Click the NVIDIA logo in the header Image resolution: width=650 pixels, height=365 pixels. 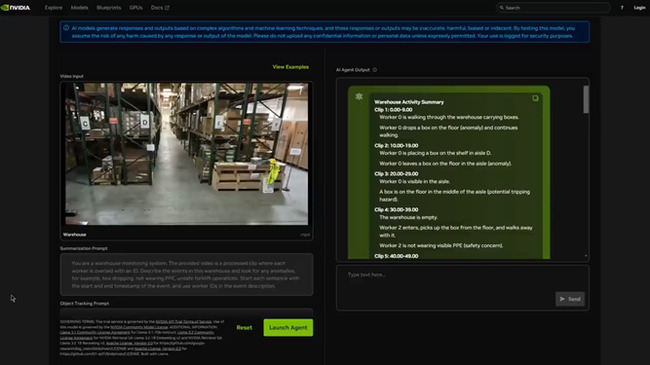coord(16,7)
